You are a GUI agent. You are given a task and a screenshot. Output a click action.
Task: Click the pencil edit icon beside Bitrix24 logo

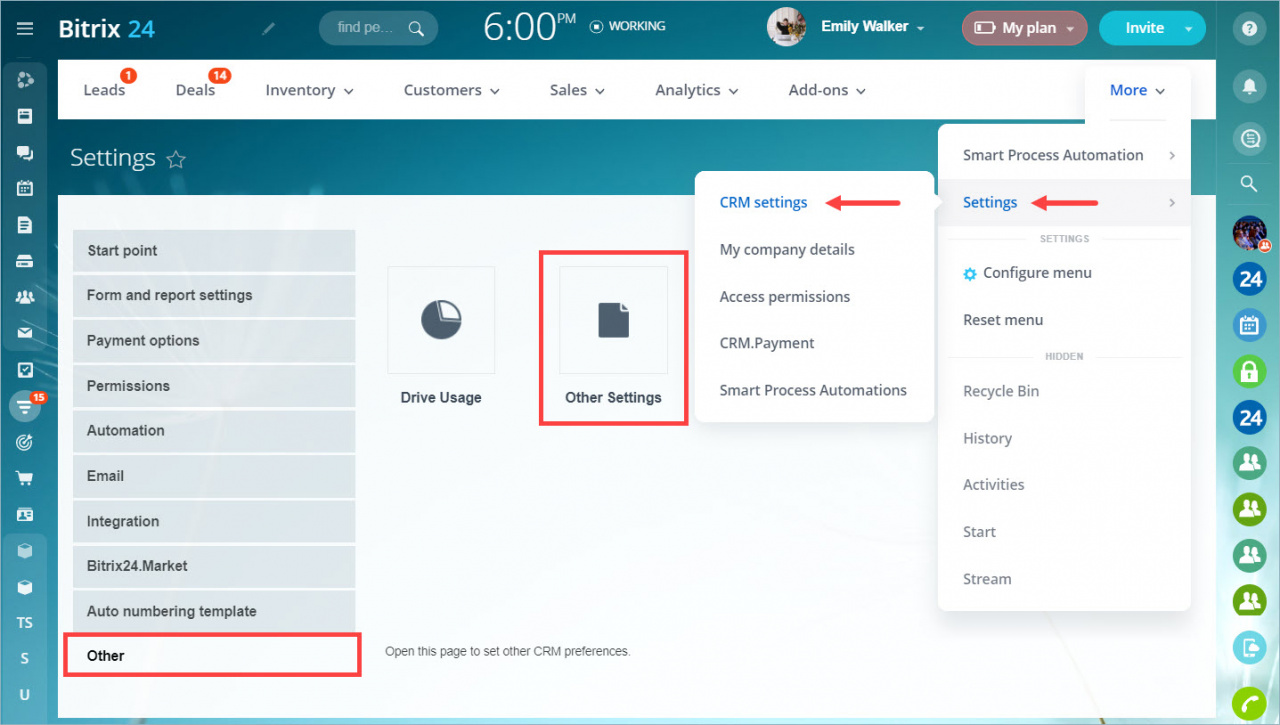tap(268, 29)
